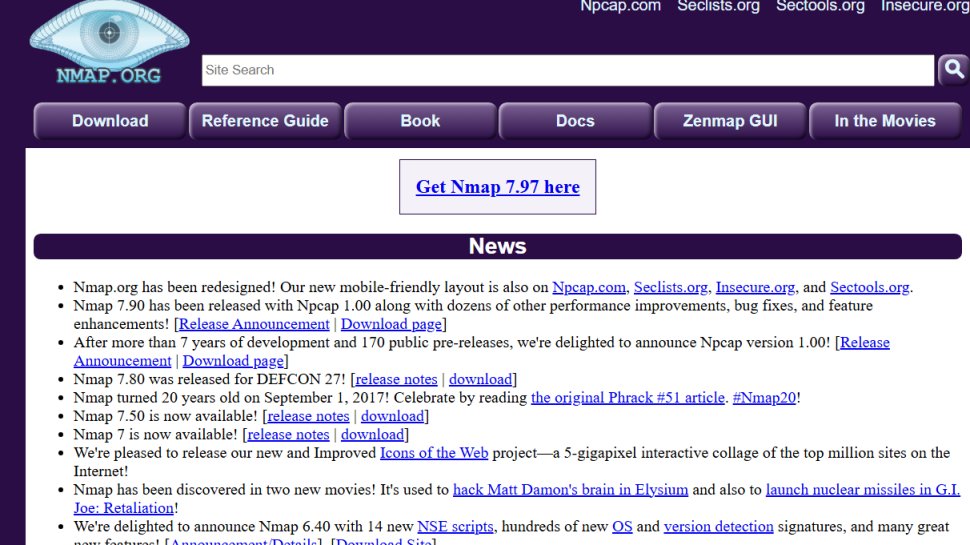Open the Reference Guide page

[x=265, y=121]
